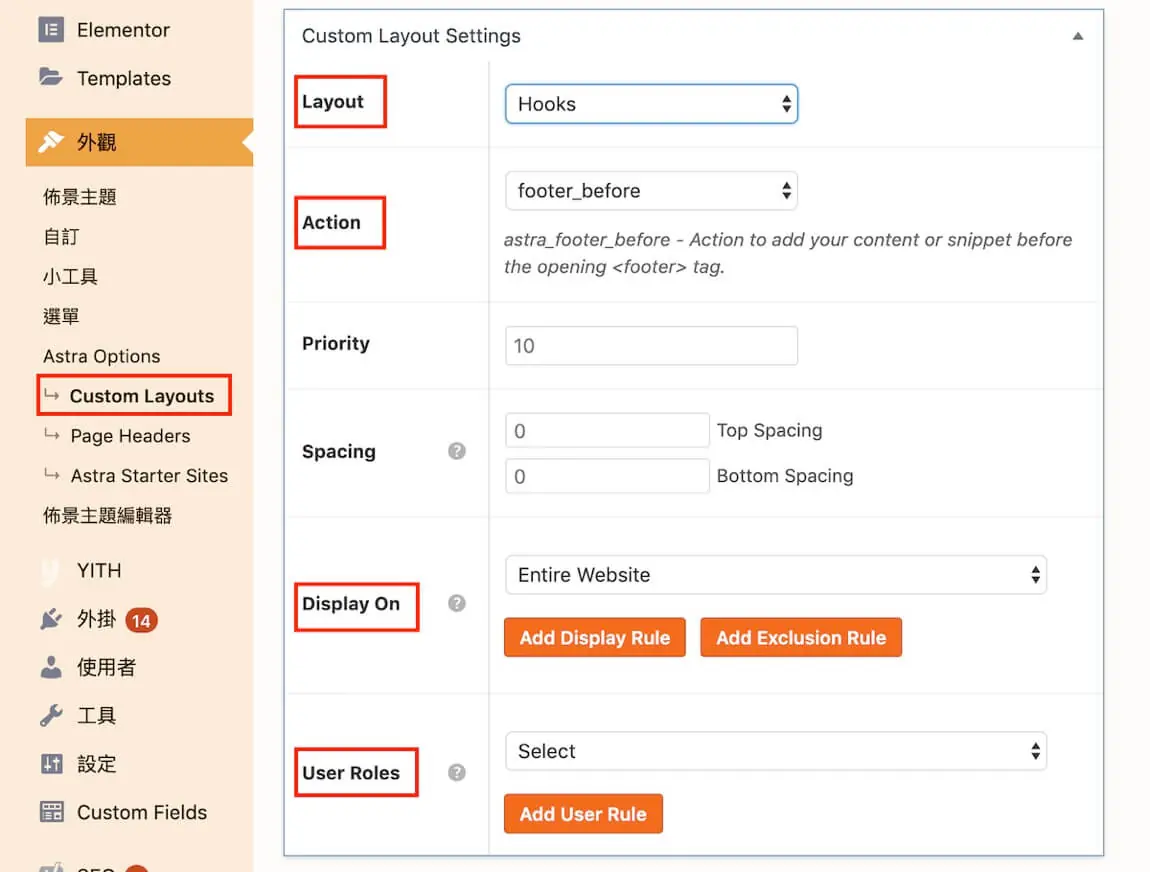The width and height of the screenshot is (1150, 872).
Task: Click Add Exclusion Rule button
Action: pos(801,637)
